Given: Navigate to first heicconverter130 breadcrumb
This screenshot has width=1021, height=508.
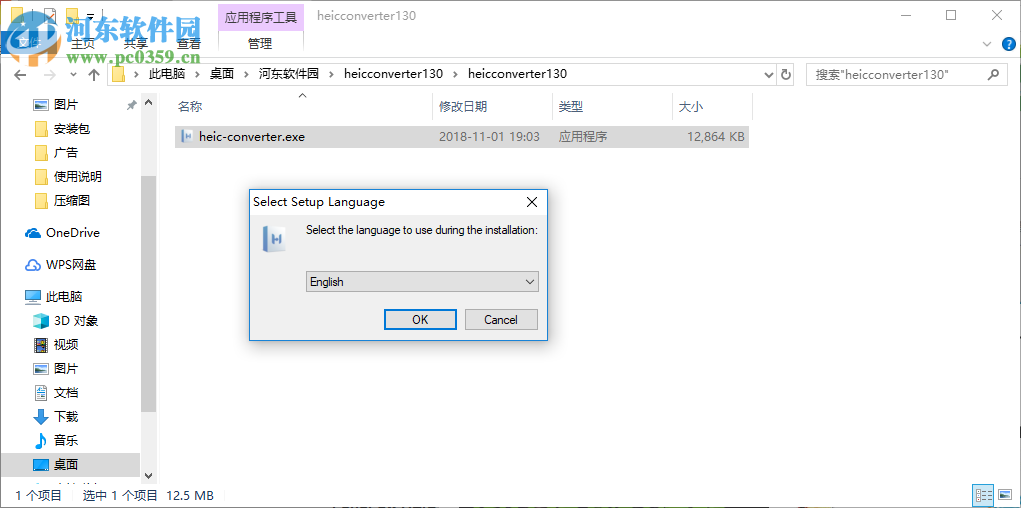Looking at the screenshot, I should point(393,74).
